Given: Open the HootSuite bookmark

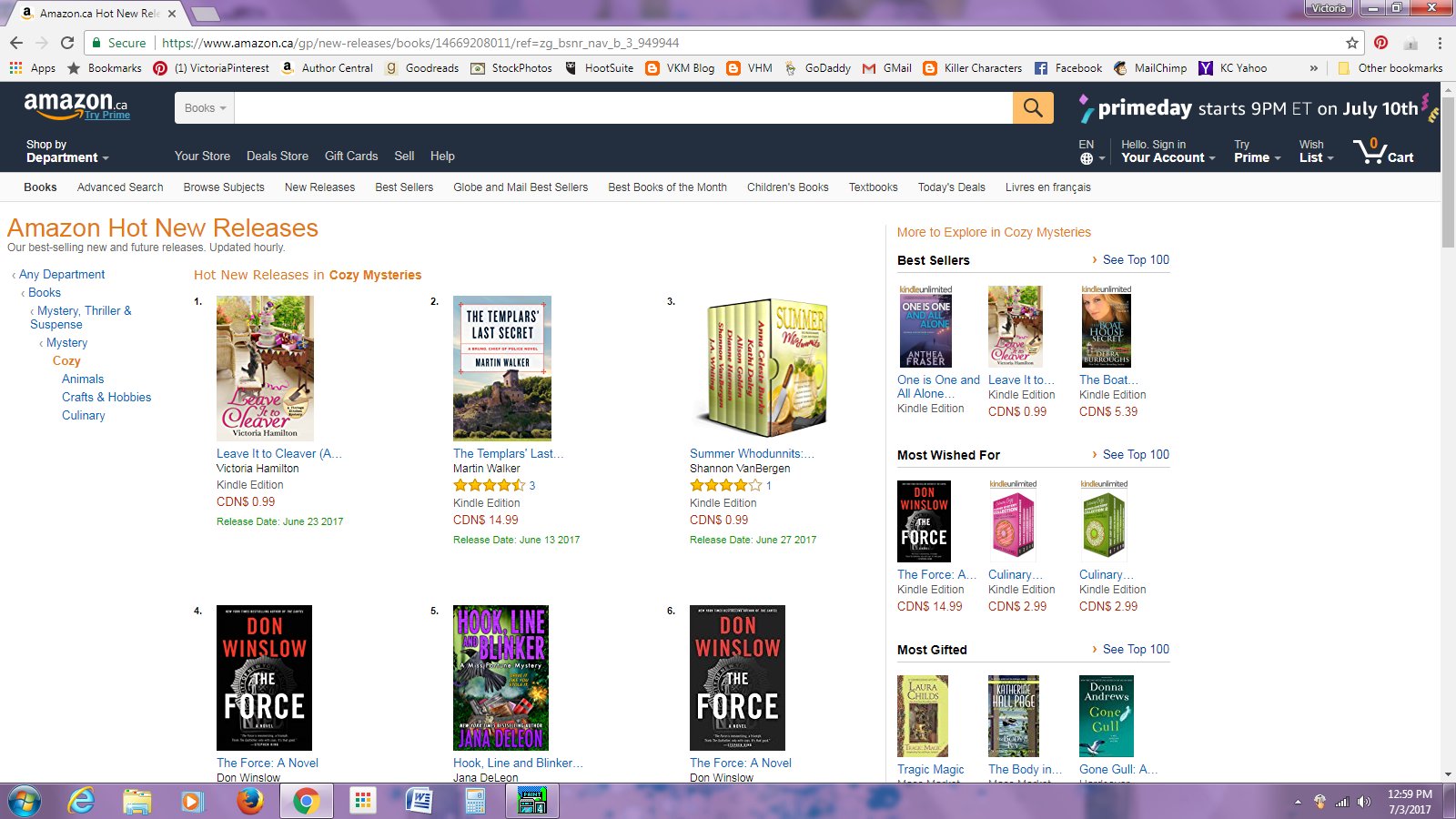Looking at the screenshot, I should tap(599, 68).
